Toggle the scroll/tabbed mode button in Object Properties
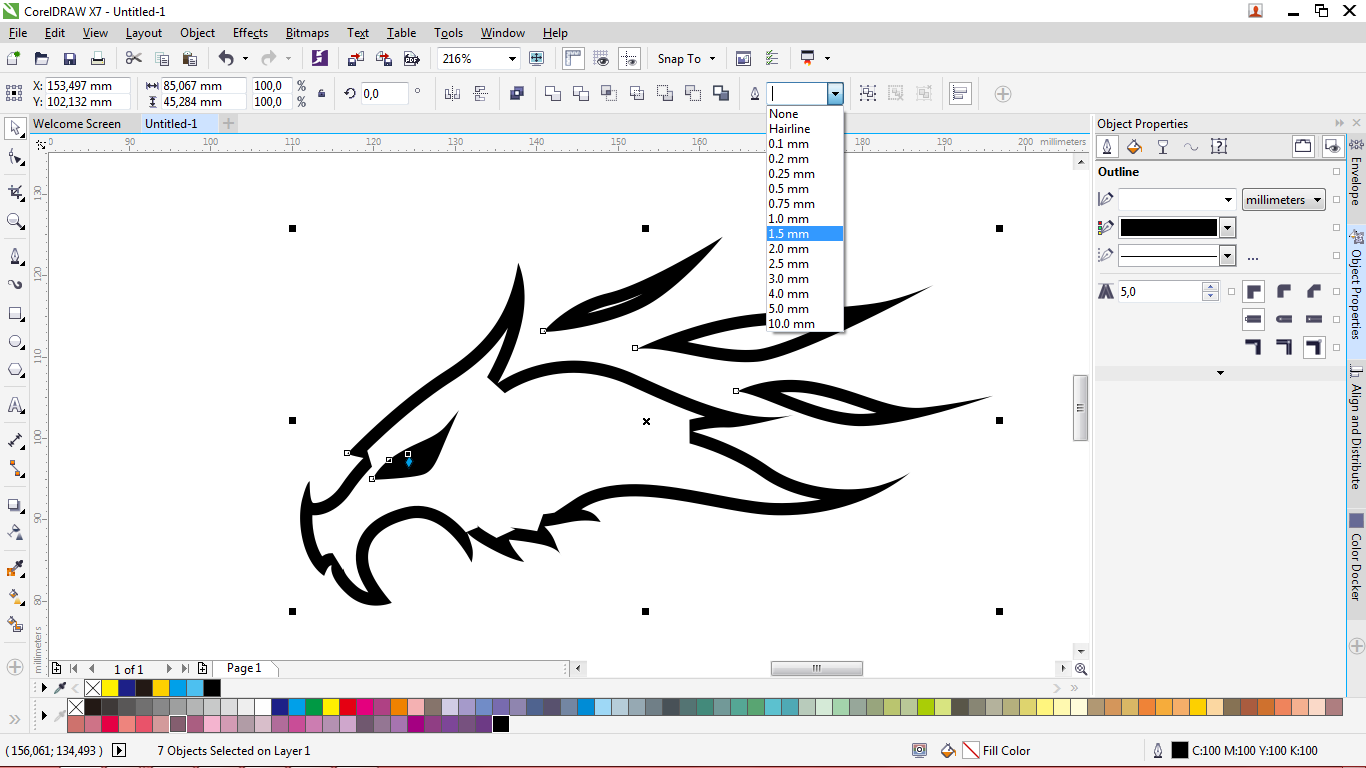Image resolution: width=1366 pixels, height=768 pixels. click(1303, 147)
